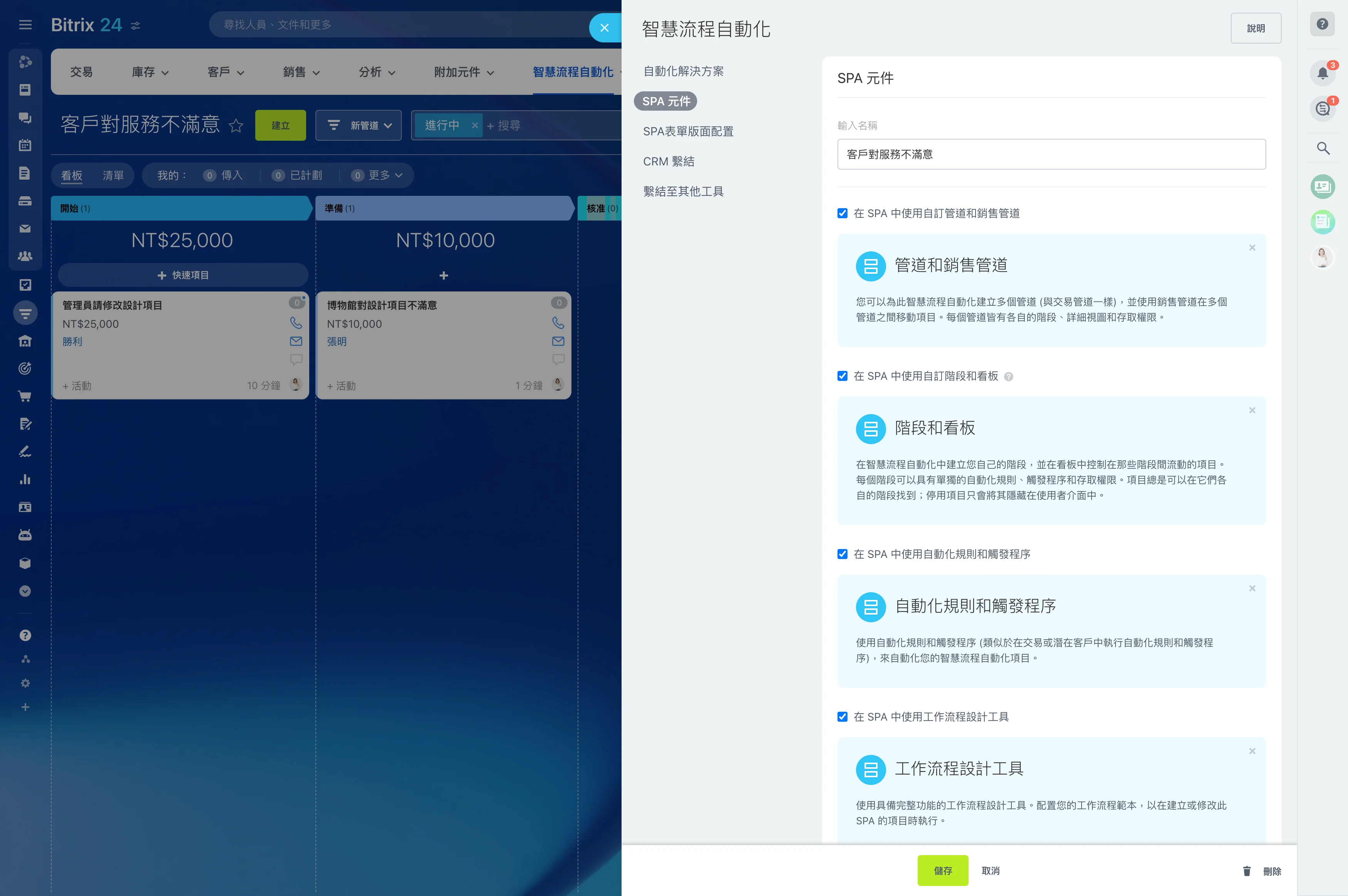Viewport: 1348px width, 896px height.
Task: Open contact link 勝利 on the card
Action: coord(72,342)
